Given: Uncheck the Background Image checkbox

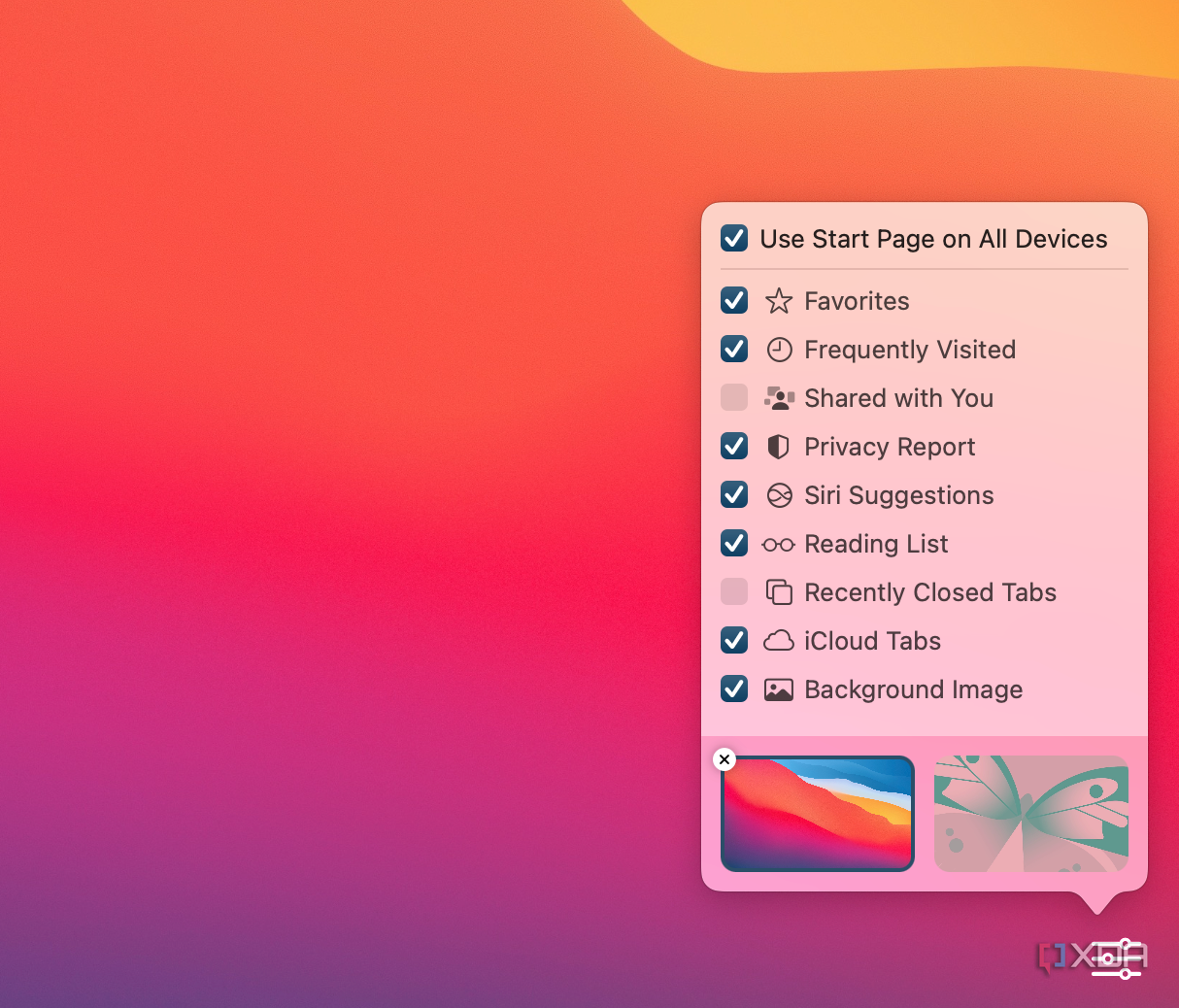Looking at the screenshot, I should coord(734,689).
